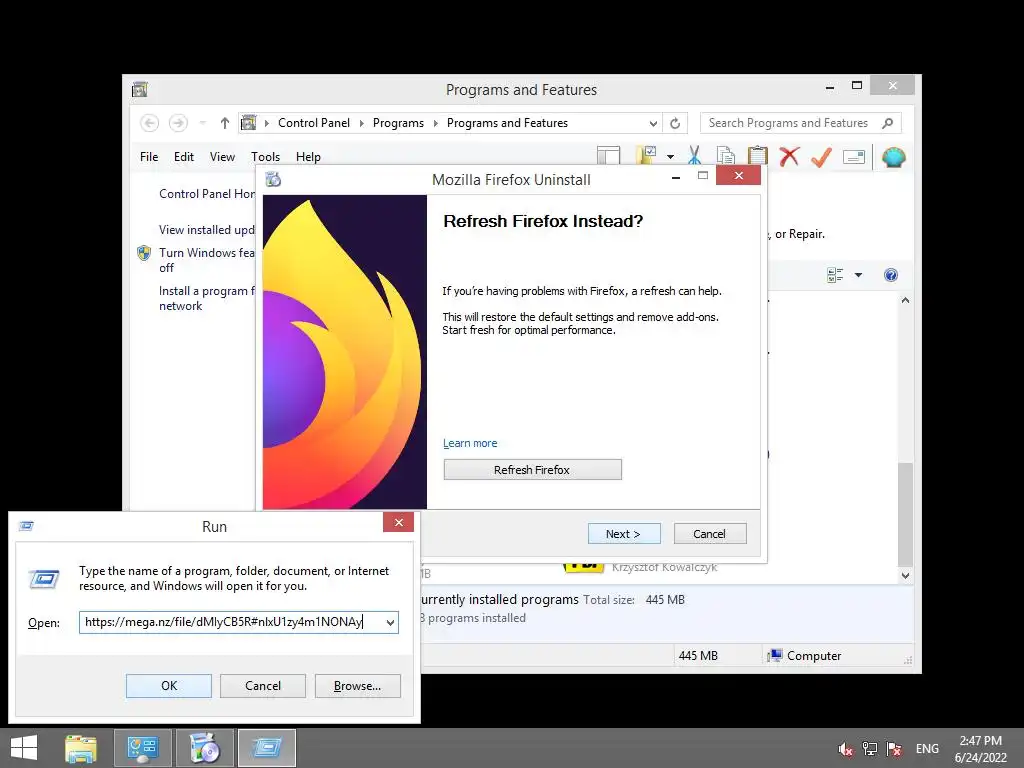The width and height of the screenshot is (1024, 768).
Task: Click the Programs and Features title icon
Action: tap(140, 89)
